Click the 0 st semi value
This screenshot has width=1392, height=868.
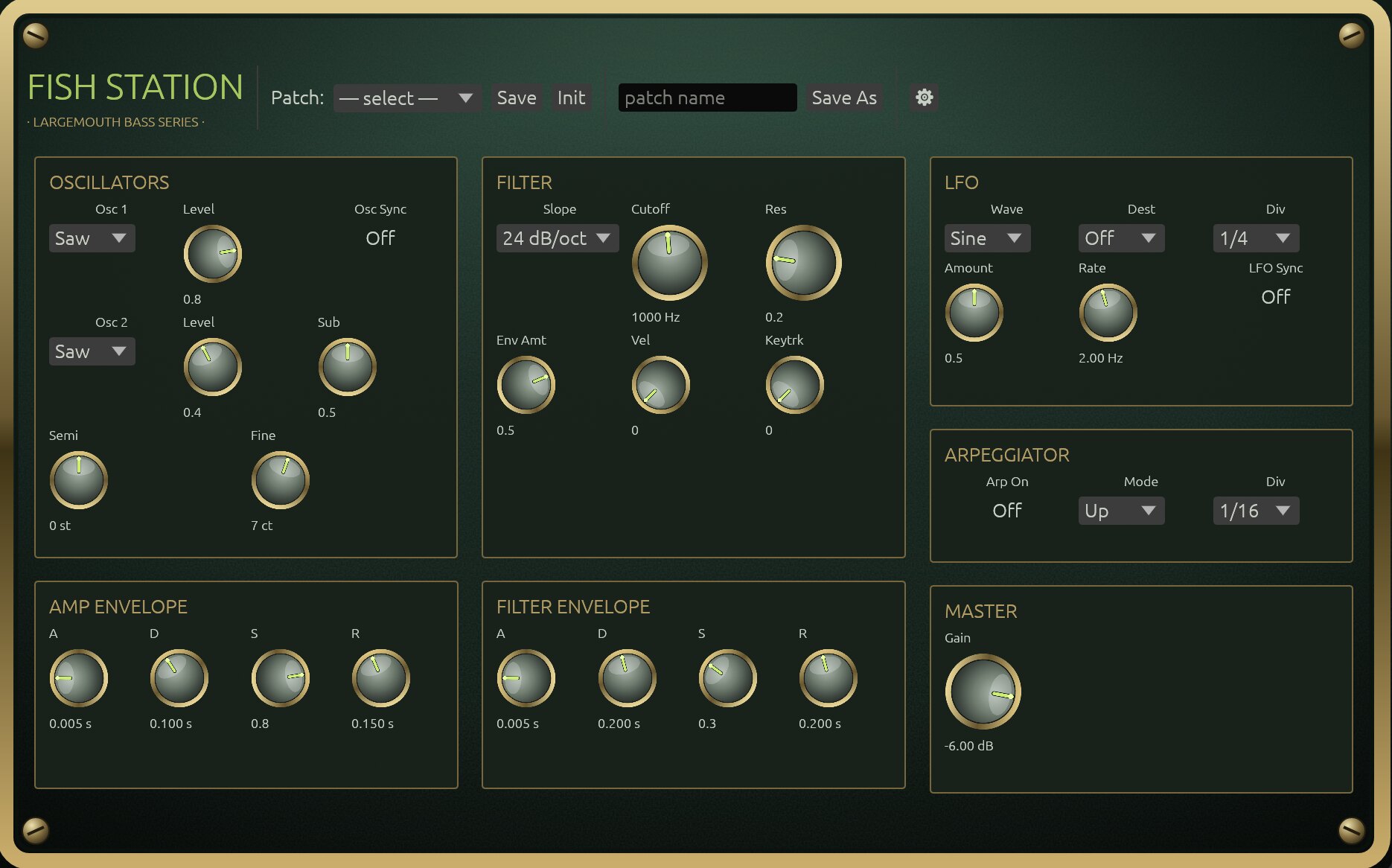pyautogui.click(x=60, y=526)
